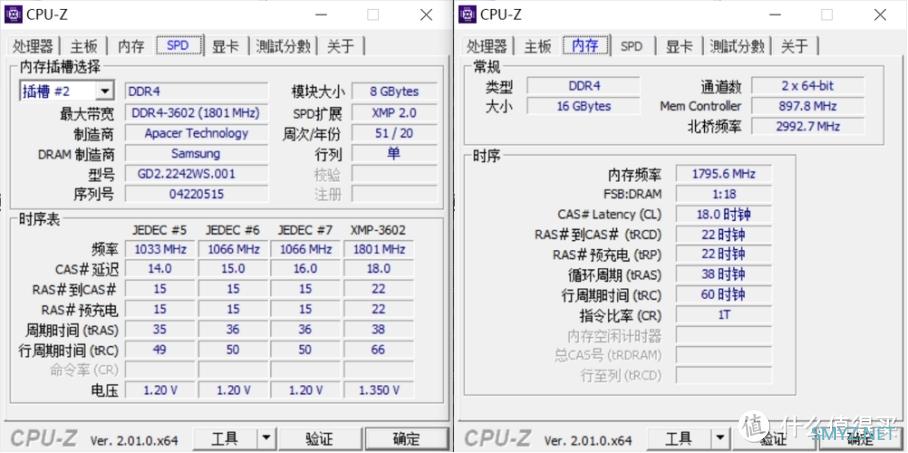Viewport: 908px width, 453px height.
Task: Click the 1.350 V voltage cell
Action: pos(379,390)
